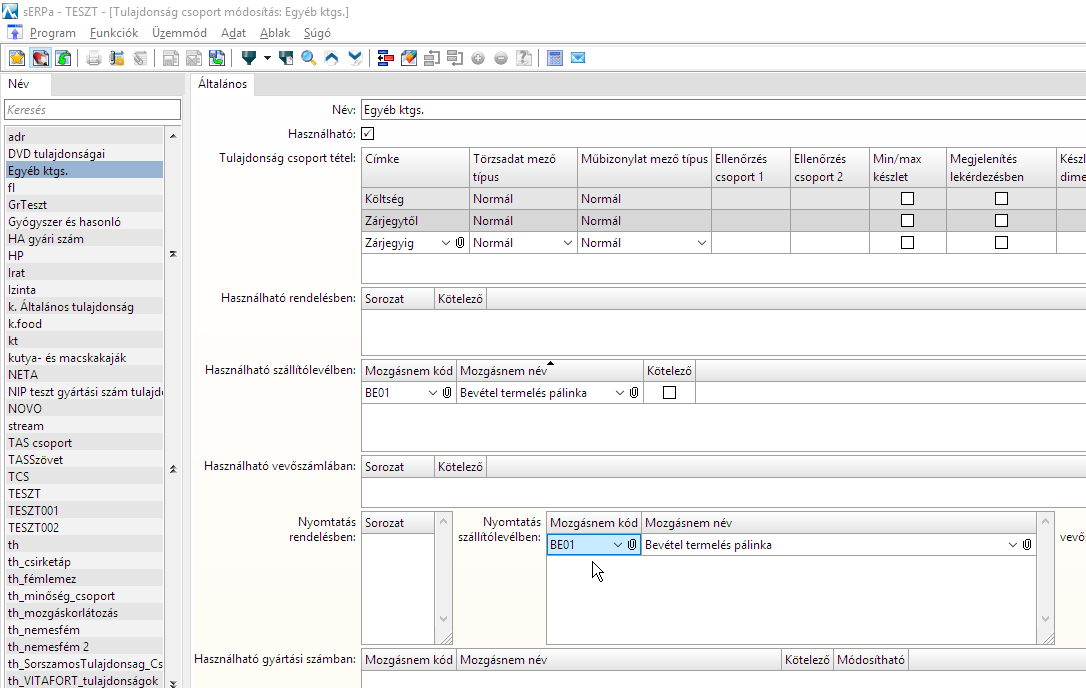This screenshot has width=1086, height=688.
Task: Click the yellow star new record icon
Action: 16,58
